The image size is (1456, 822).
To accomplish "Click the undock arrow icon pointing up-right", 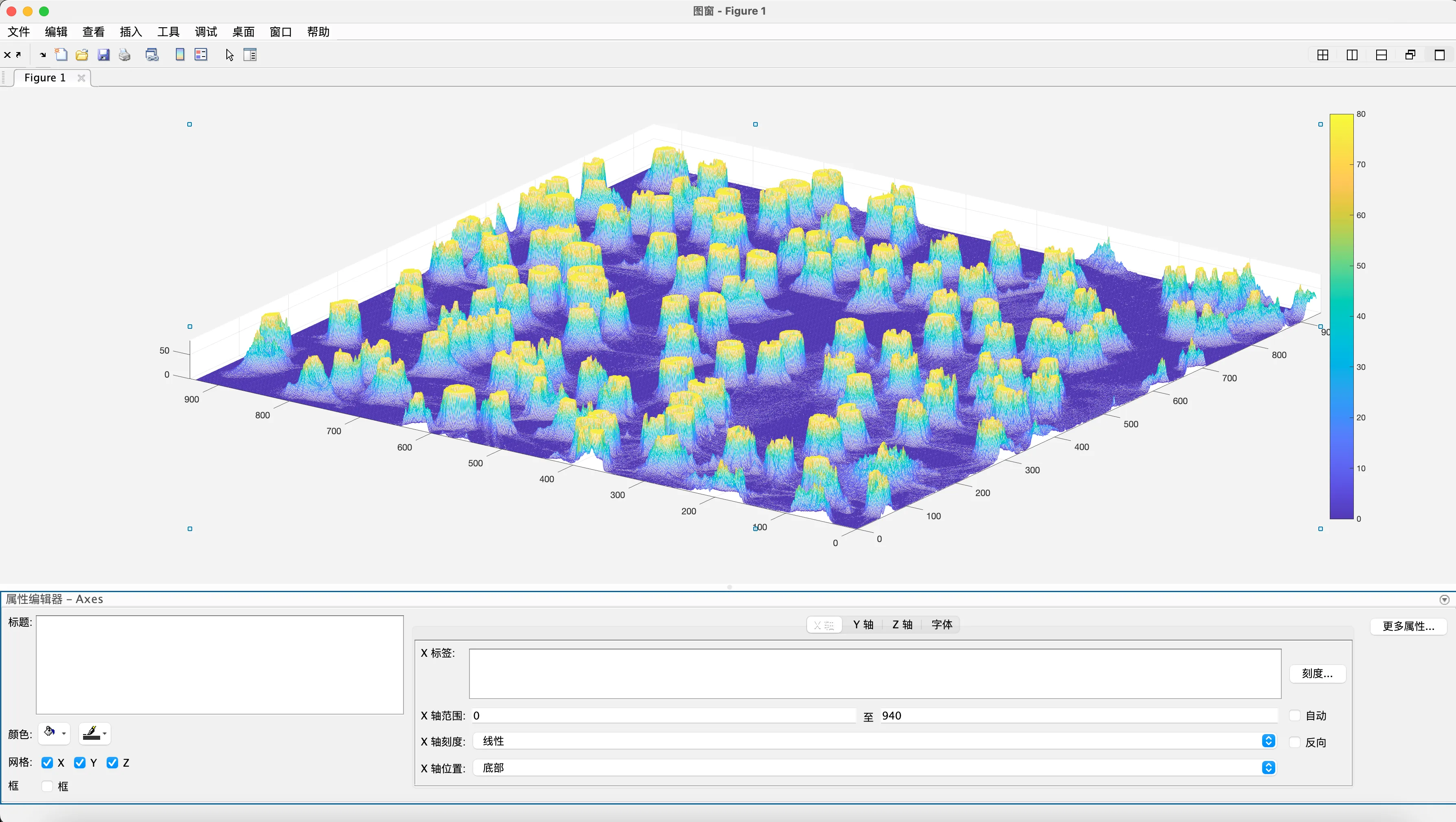I will (x=18, y=54).
